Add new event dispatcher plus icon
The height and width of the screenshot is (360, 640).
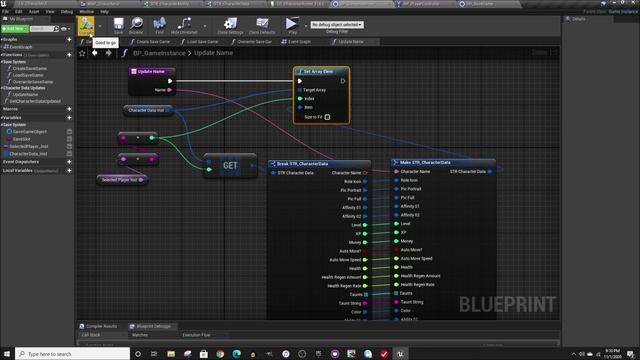click(69, 162)
